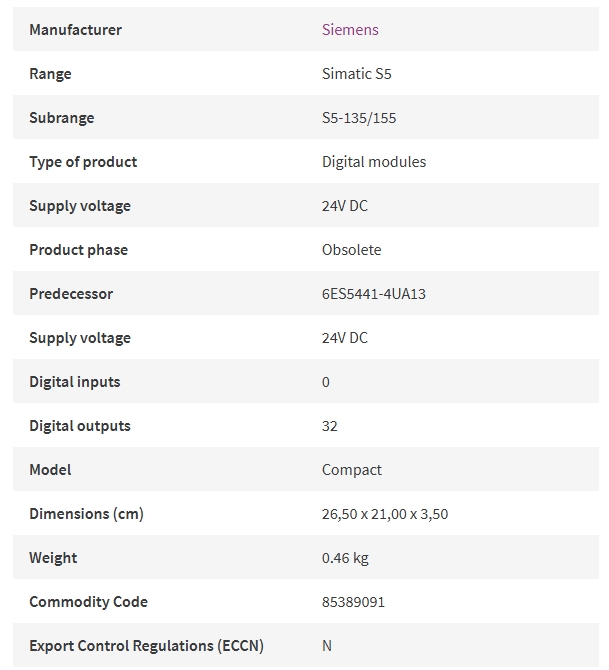
Task: Click the Manufacturer row label
Action: (75, 29)
